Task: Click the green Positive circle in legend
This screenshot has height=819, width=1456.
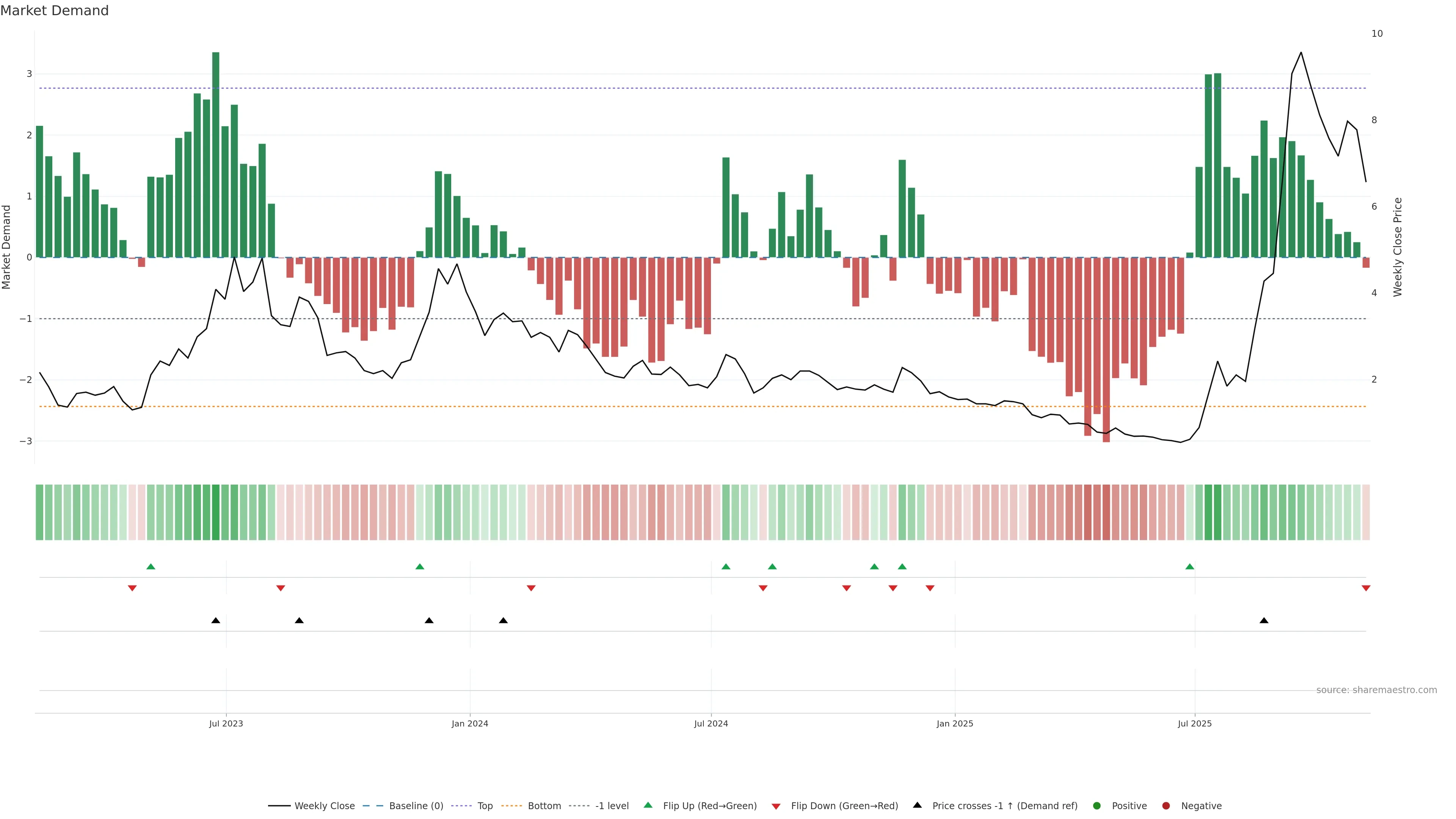Action: (1097, 805)
